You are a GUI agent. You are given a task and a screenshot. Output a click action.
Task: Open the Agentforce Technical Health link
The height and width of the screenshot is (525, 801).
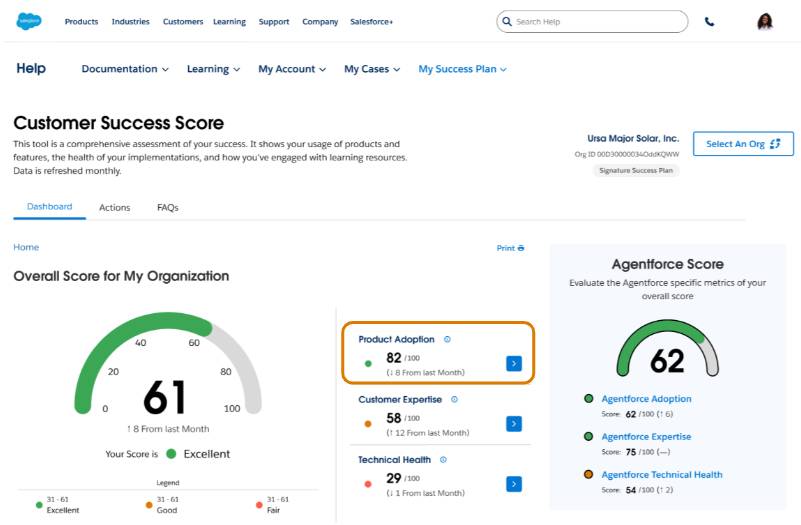pyautogui.click(x=662, y=474)
